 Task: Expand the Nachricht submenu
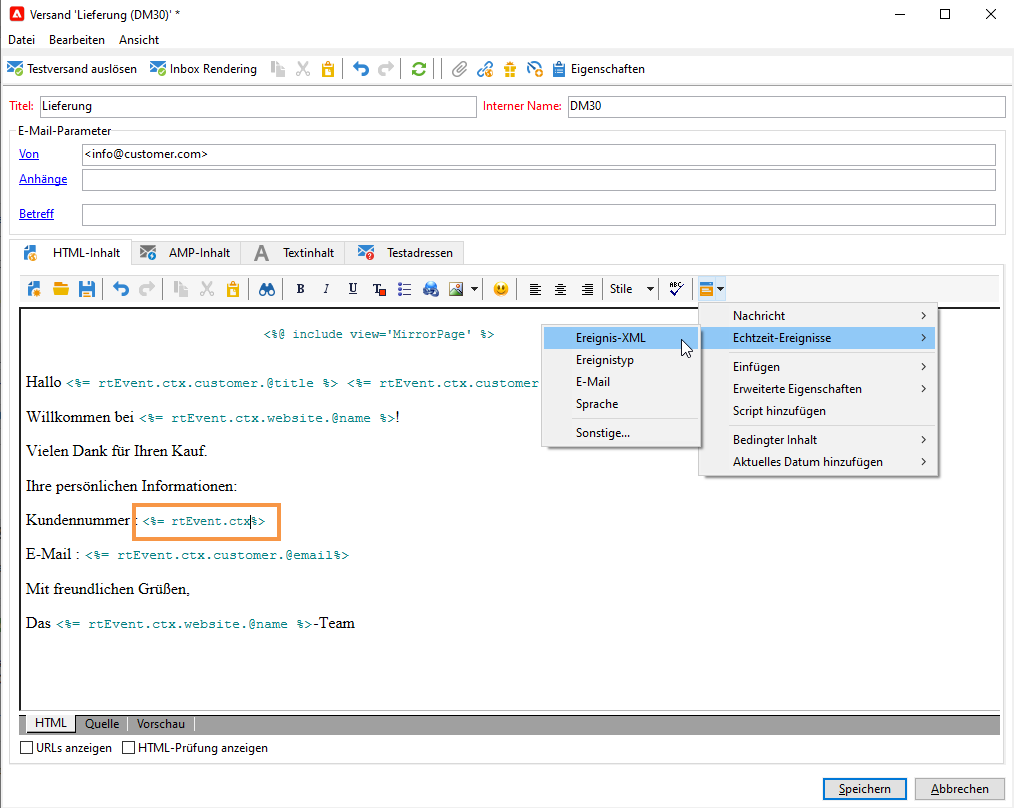[819, 316]
